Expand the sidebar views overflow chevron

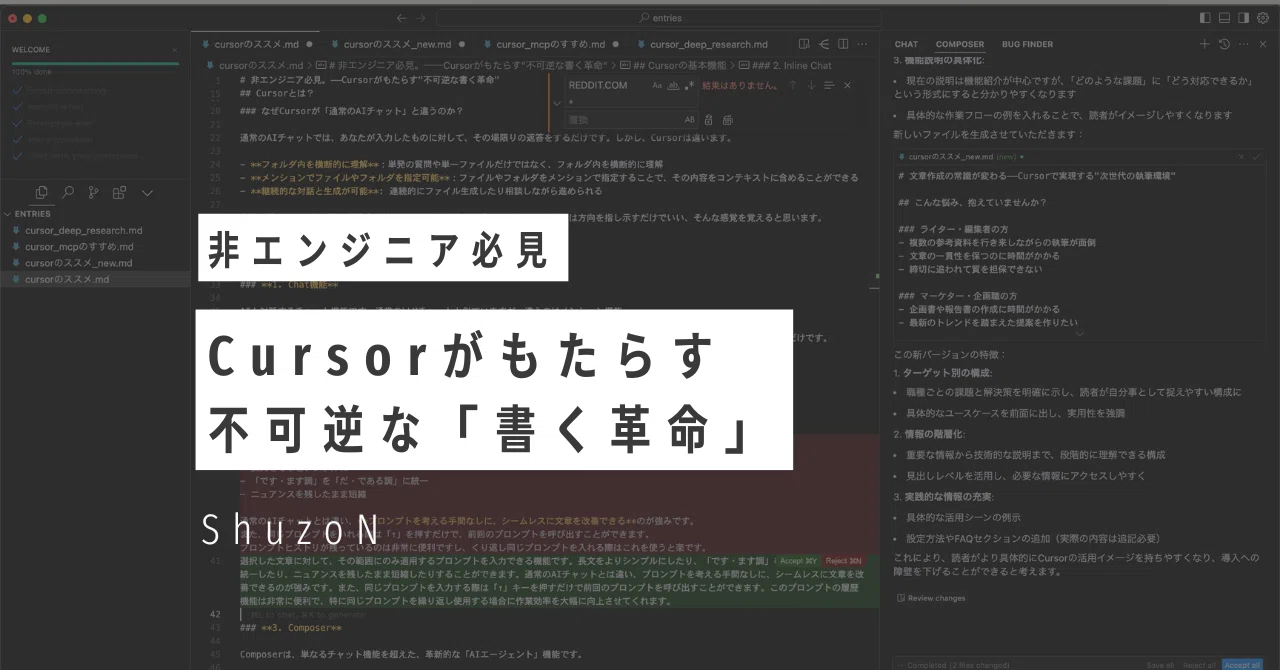[147, 192]
